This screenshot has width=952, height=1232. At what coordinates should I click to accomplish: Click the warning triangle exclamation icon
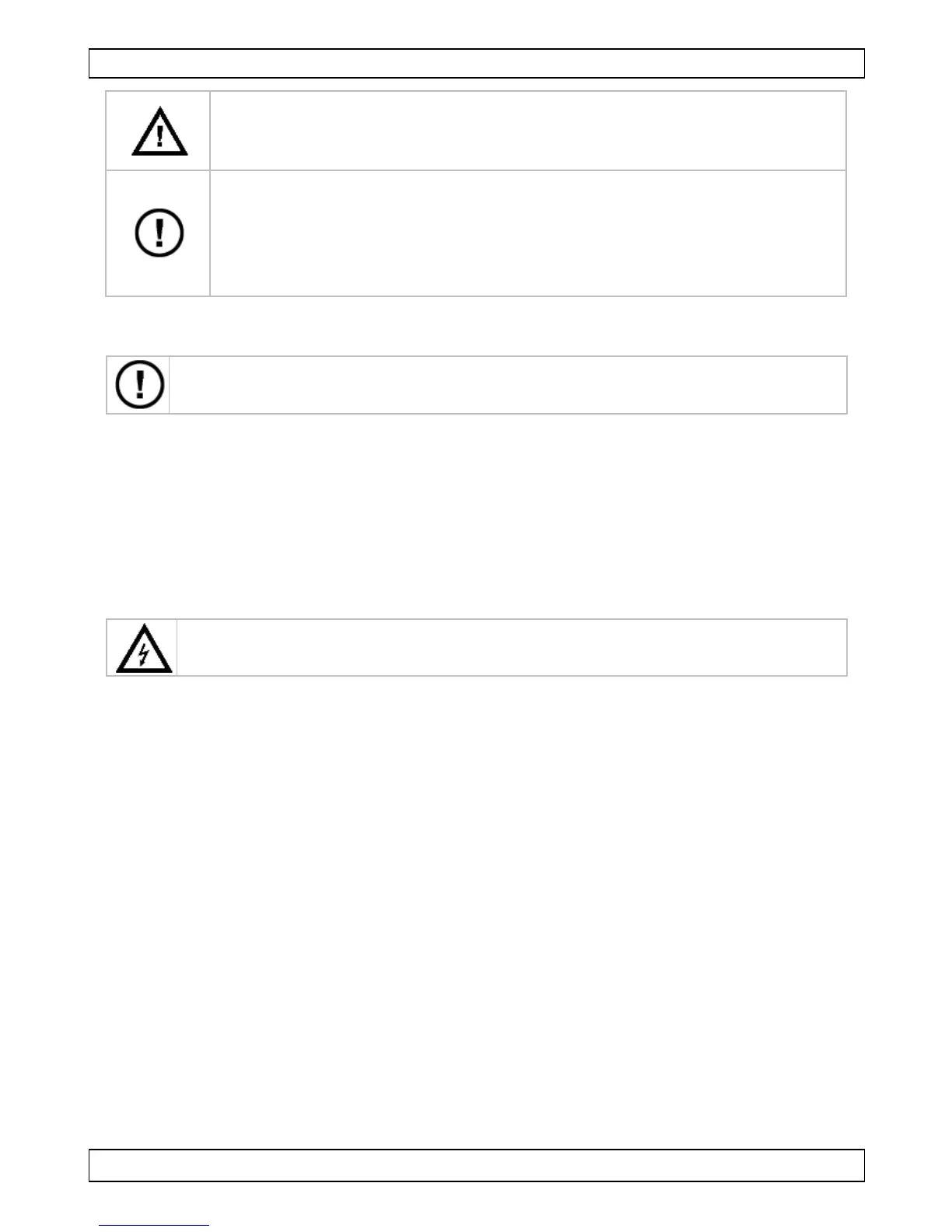click(x=159, y=132)
